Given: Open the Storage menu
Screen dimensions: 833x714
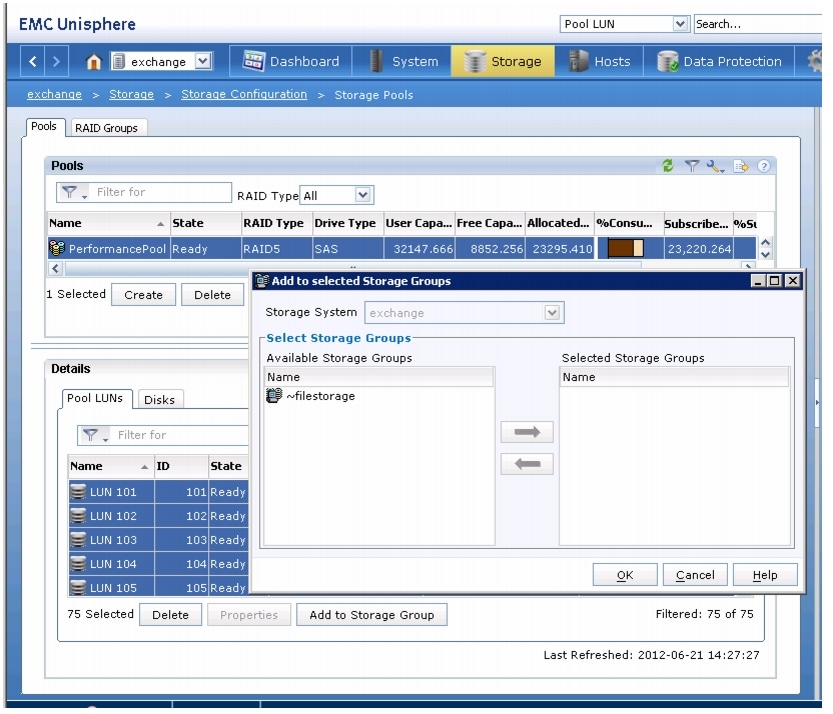Looking at the screenshot, I should pyautogui.click(x=503, y=62).
